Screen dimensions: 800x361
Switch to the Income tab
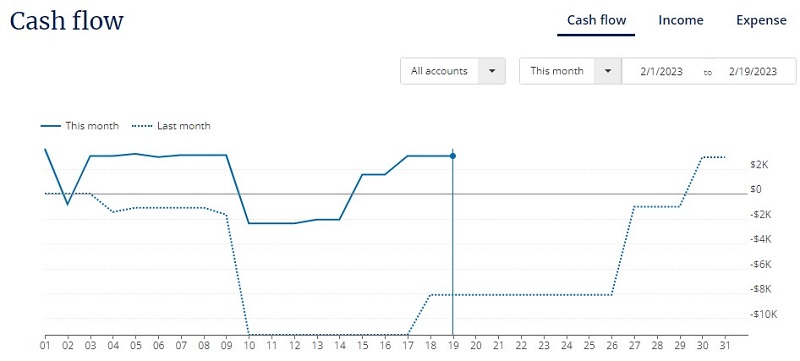point(681,20)
